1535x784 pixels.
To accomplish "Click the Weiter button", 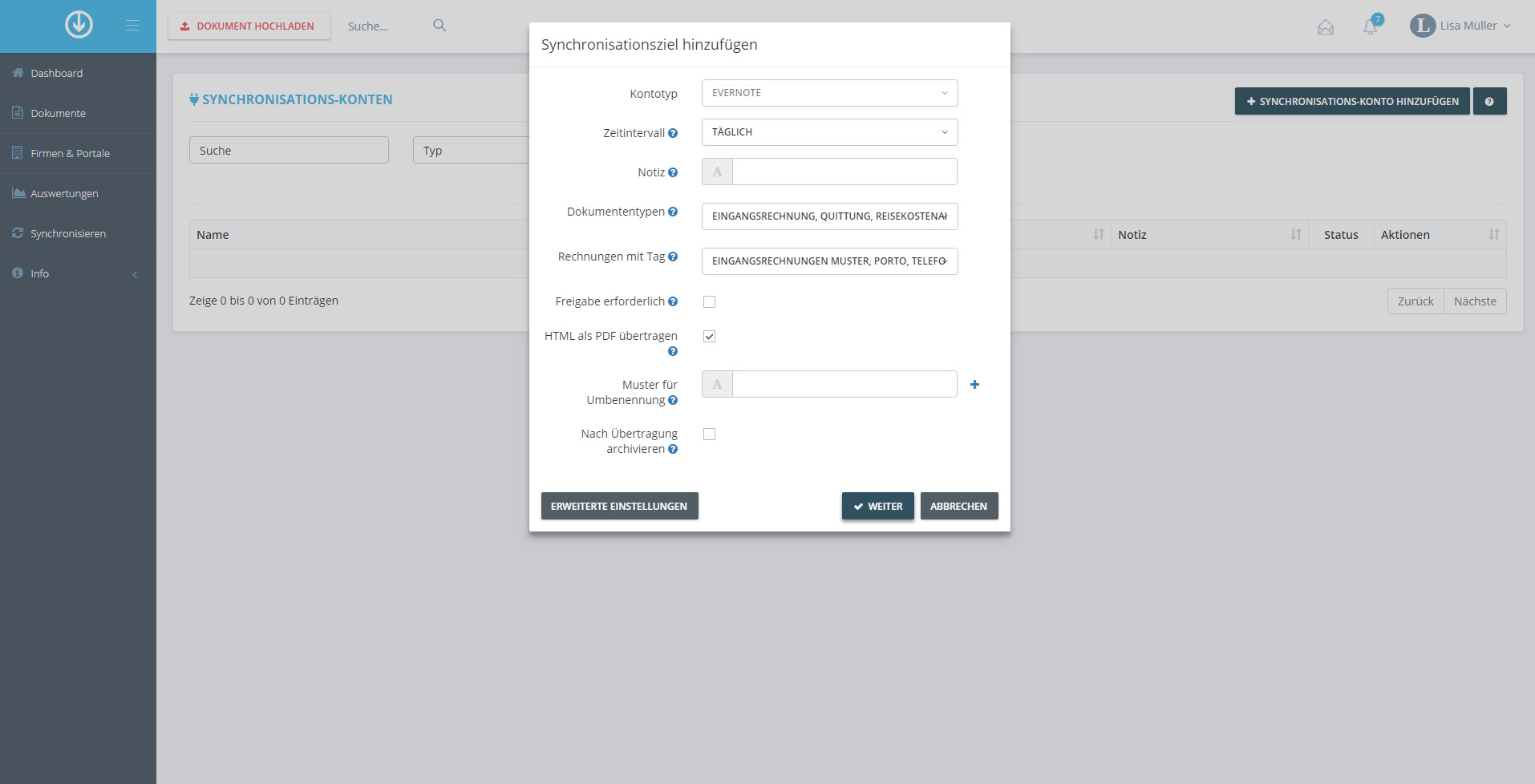I will [877, 506].
